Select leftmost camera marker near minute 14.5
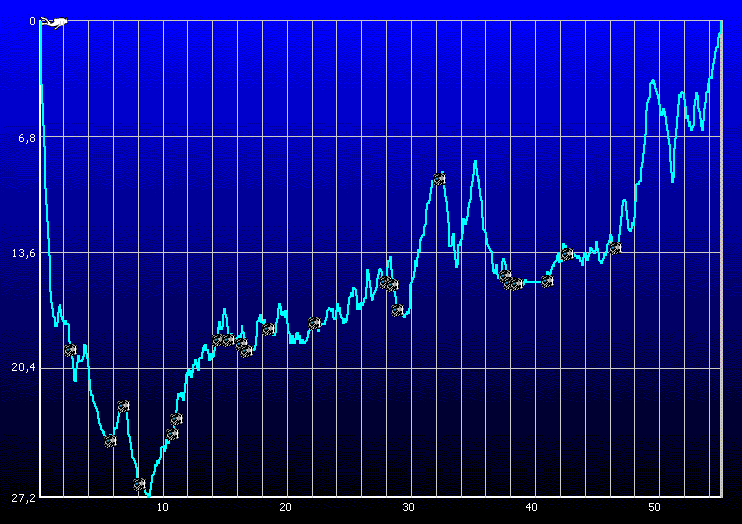This screenshot has height=524, width=742. pyautogui.click(x=218, y=340)
